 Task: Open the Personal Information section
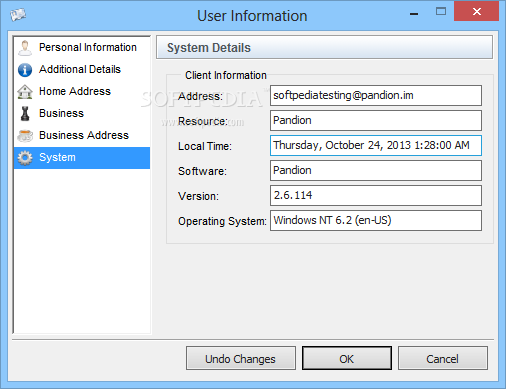[82, 47]
